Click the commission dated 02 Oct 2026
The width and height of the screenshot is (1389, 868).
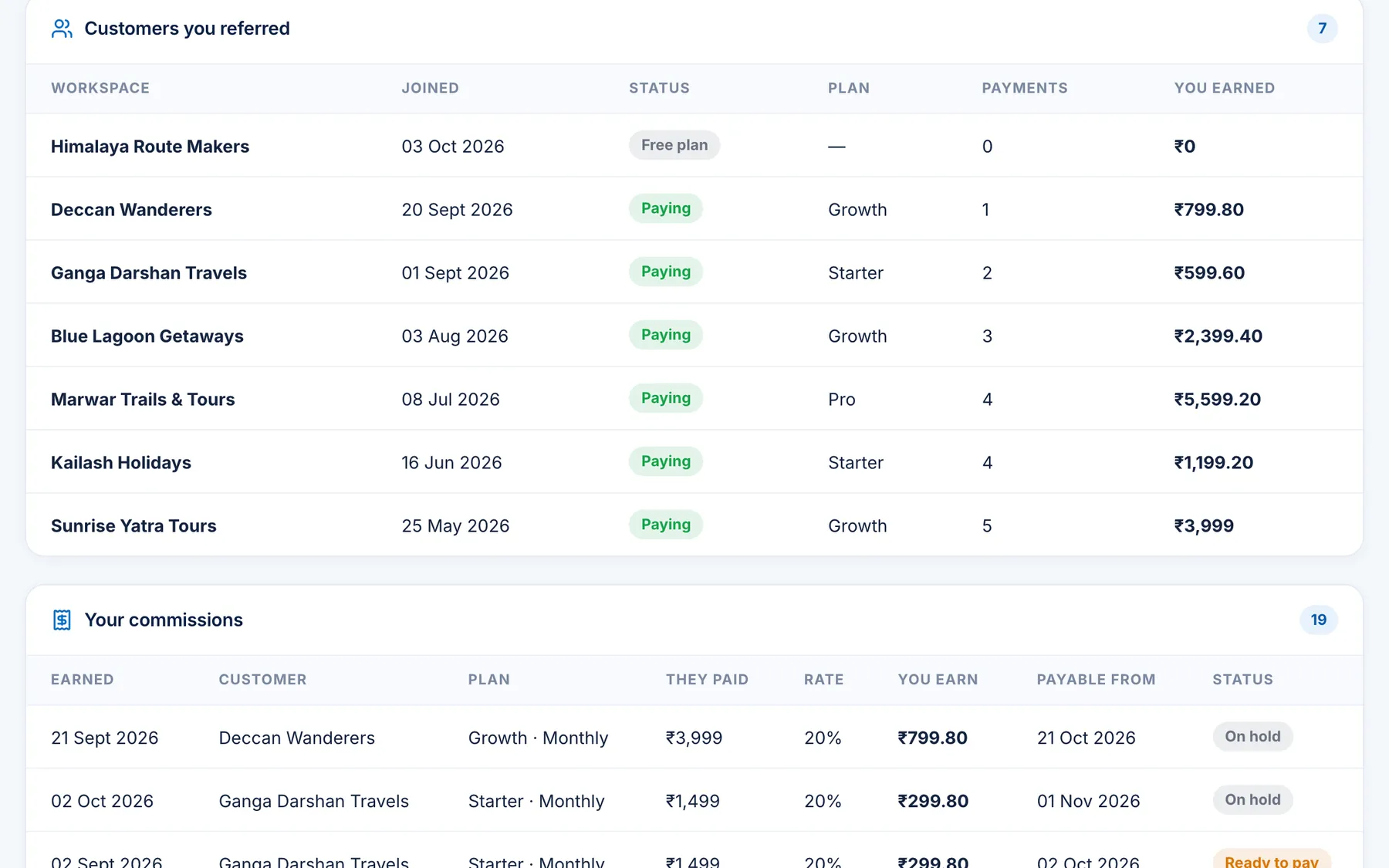102,802
